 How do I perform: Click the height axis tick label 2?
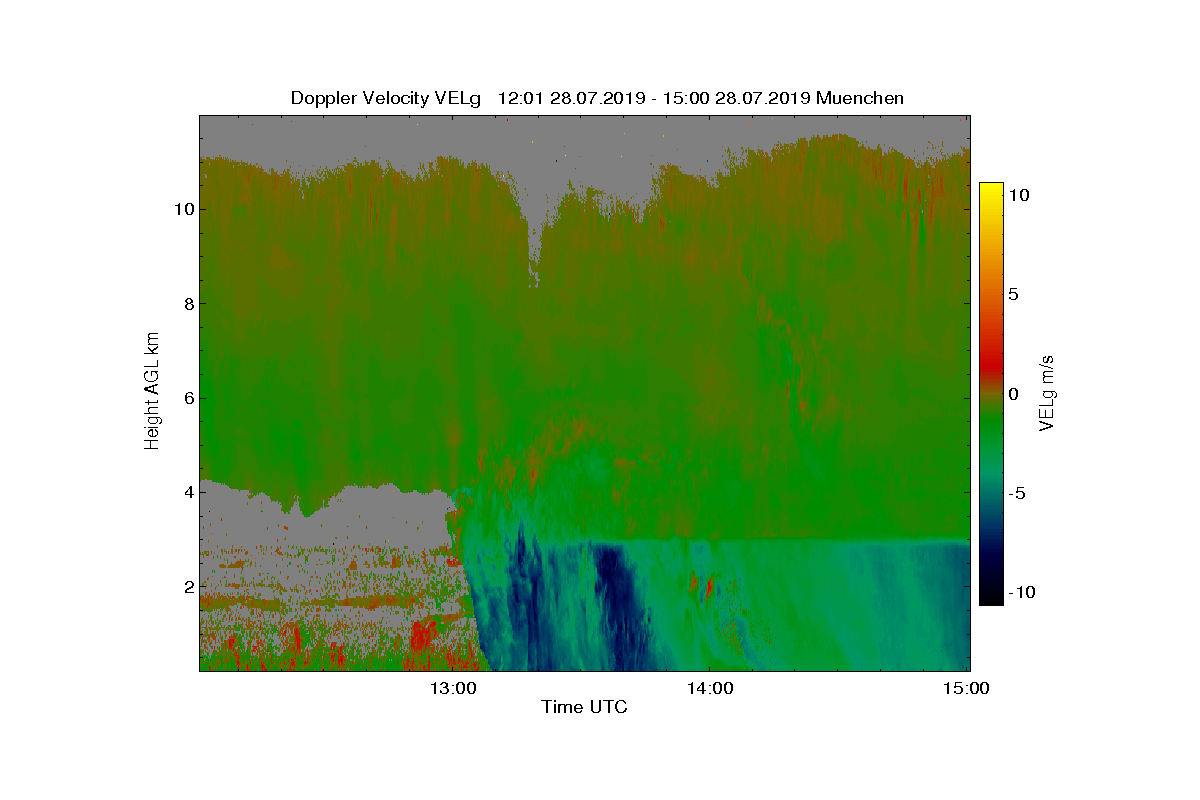[187, 586]
